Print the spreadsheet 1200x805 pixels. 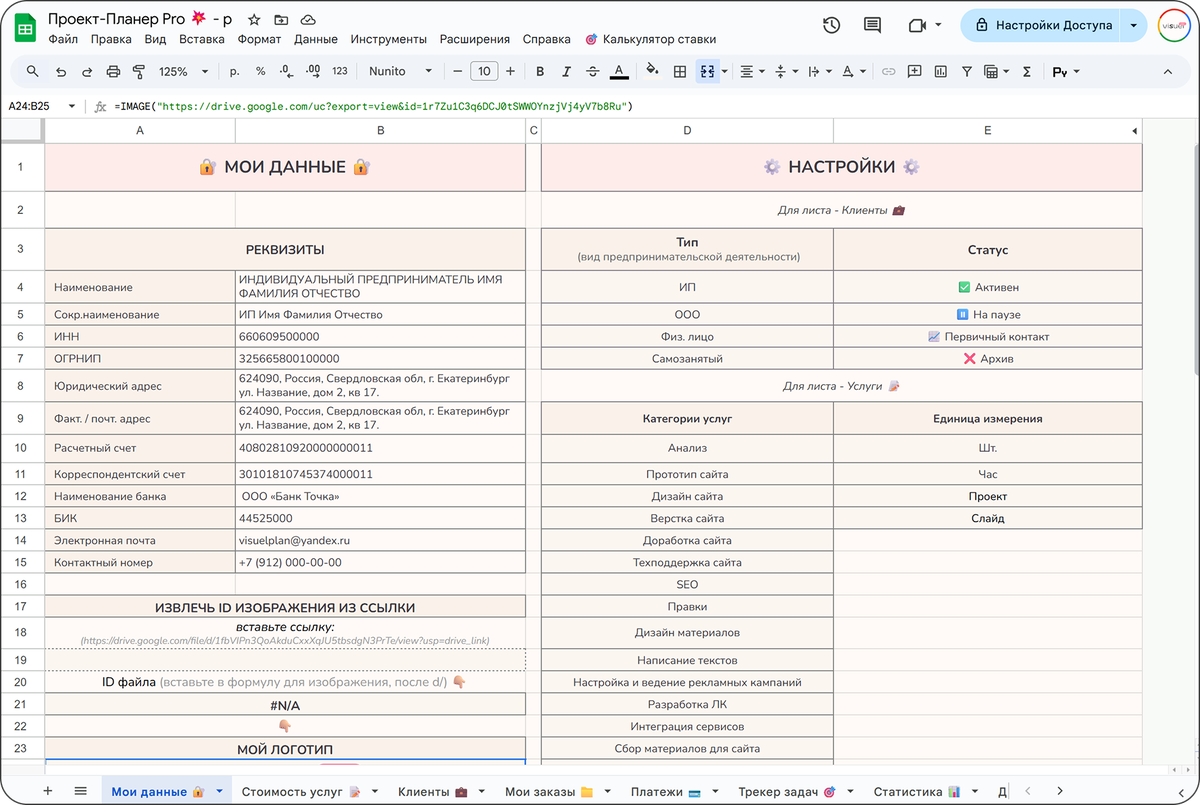click(x=113, y=72)
